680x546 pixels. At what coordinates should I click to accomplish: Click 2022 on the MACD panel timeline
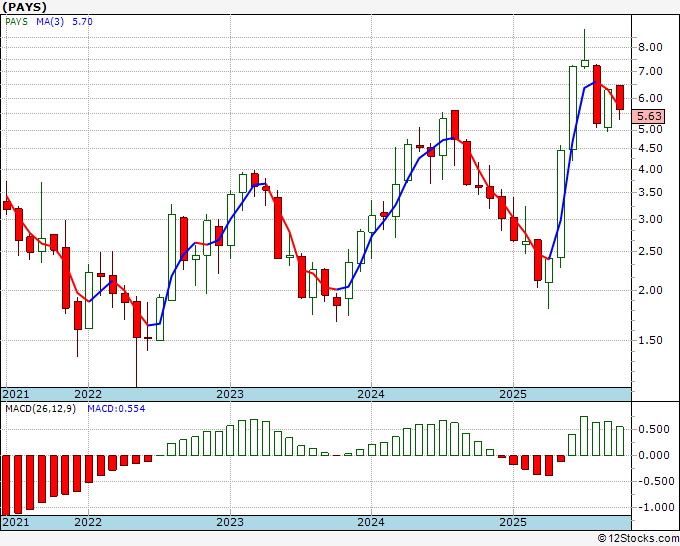[x=88, y=522]
